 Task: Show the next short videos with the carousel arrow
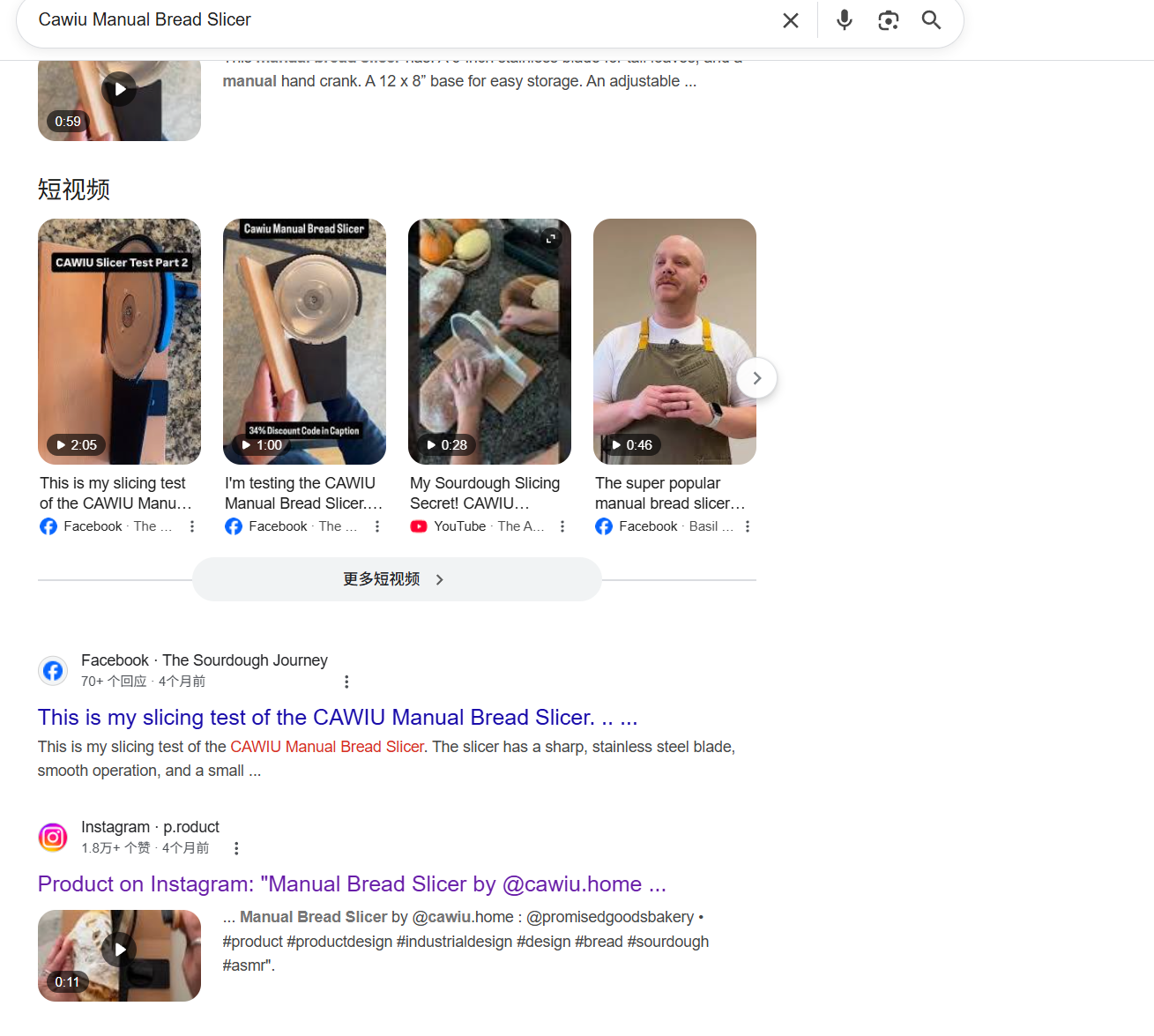tap(756, 378)
